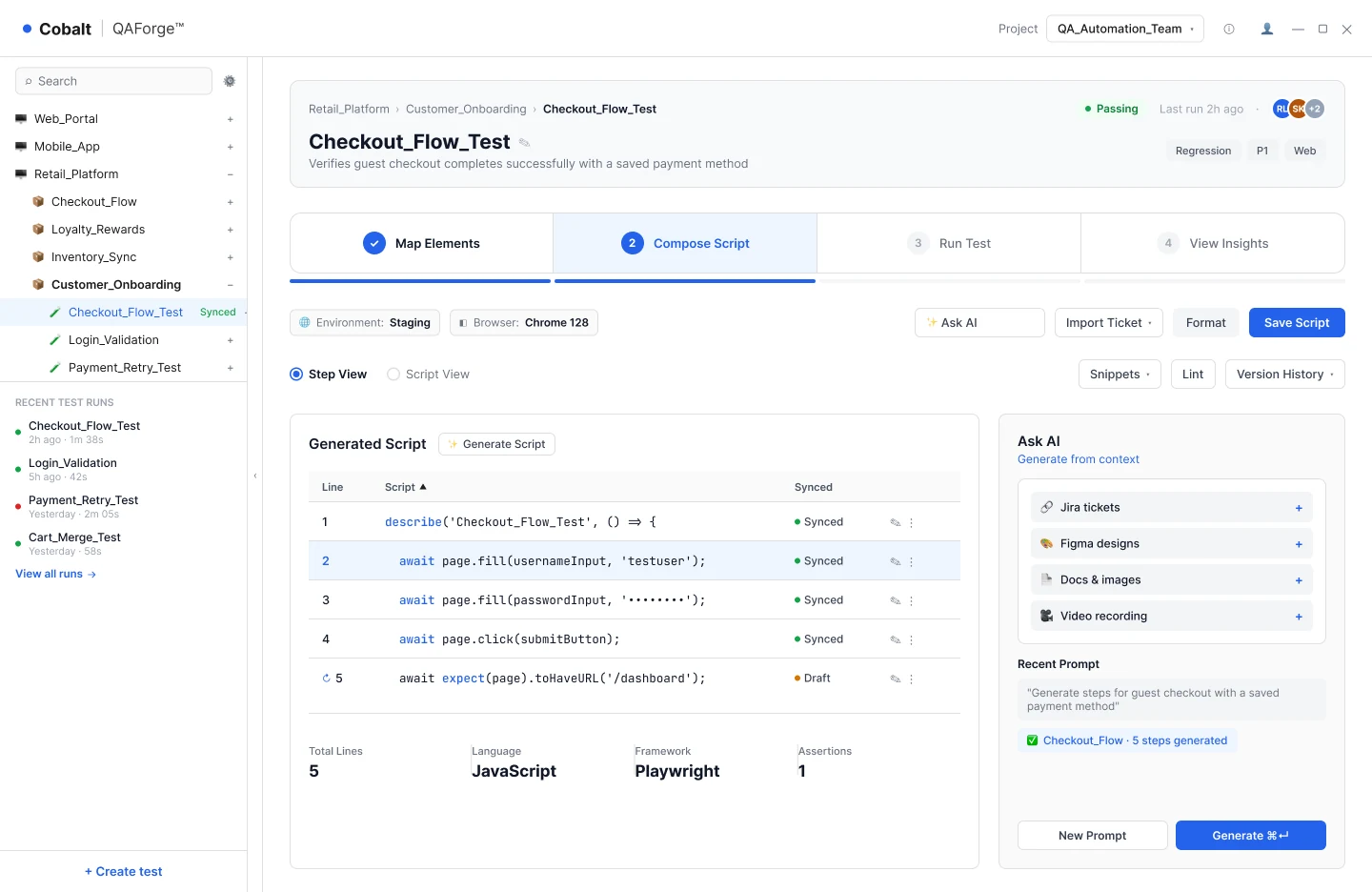Open the Import Ticket dropdown
The height and width of the screenshot is (892, 1372).
1109,323
